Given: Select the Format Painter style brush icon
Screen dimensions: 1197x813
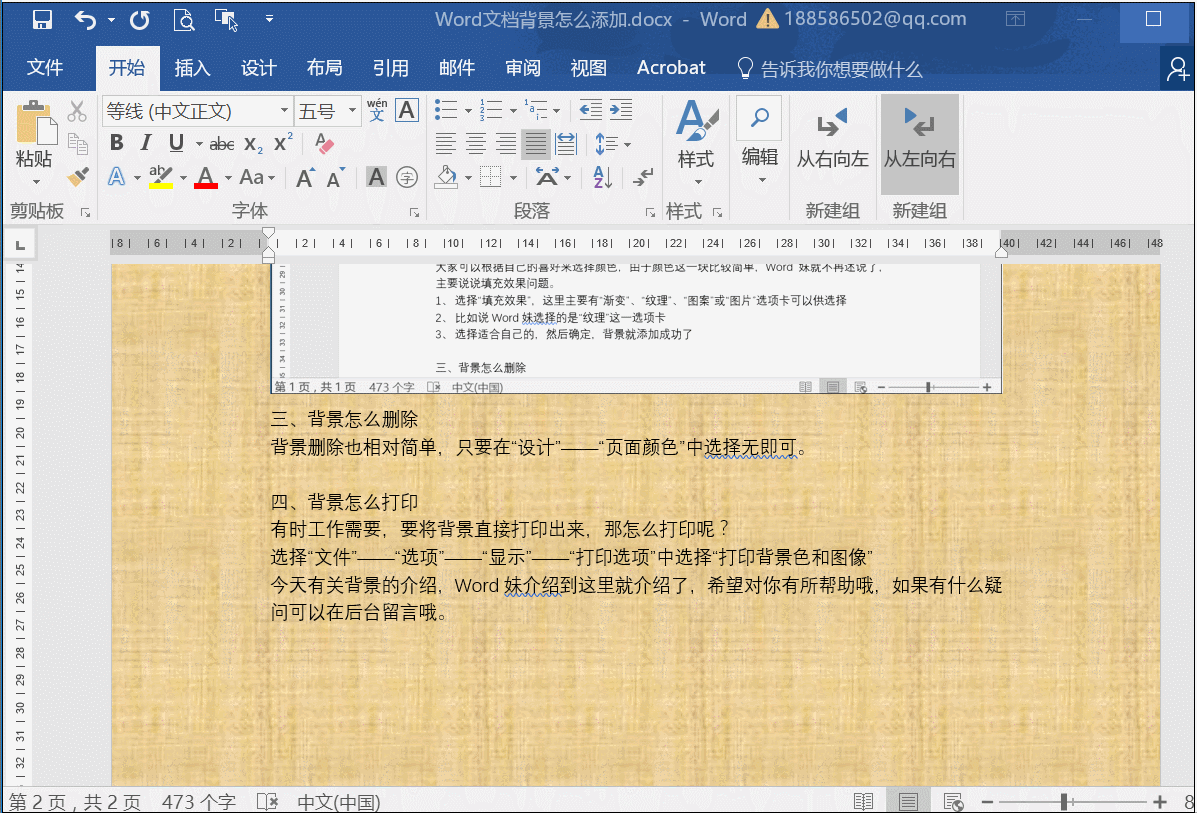Looking at the screenshot, I should click(78, 177).
